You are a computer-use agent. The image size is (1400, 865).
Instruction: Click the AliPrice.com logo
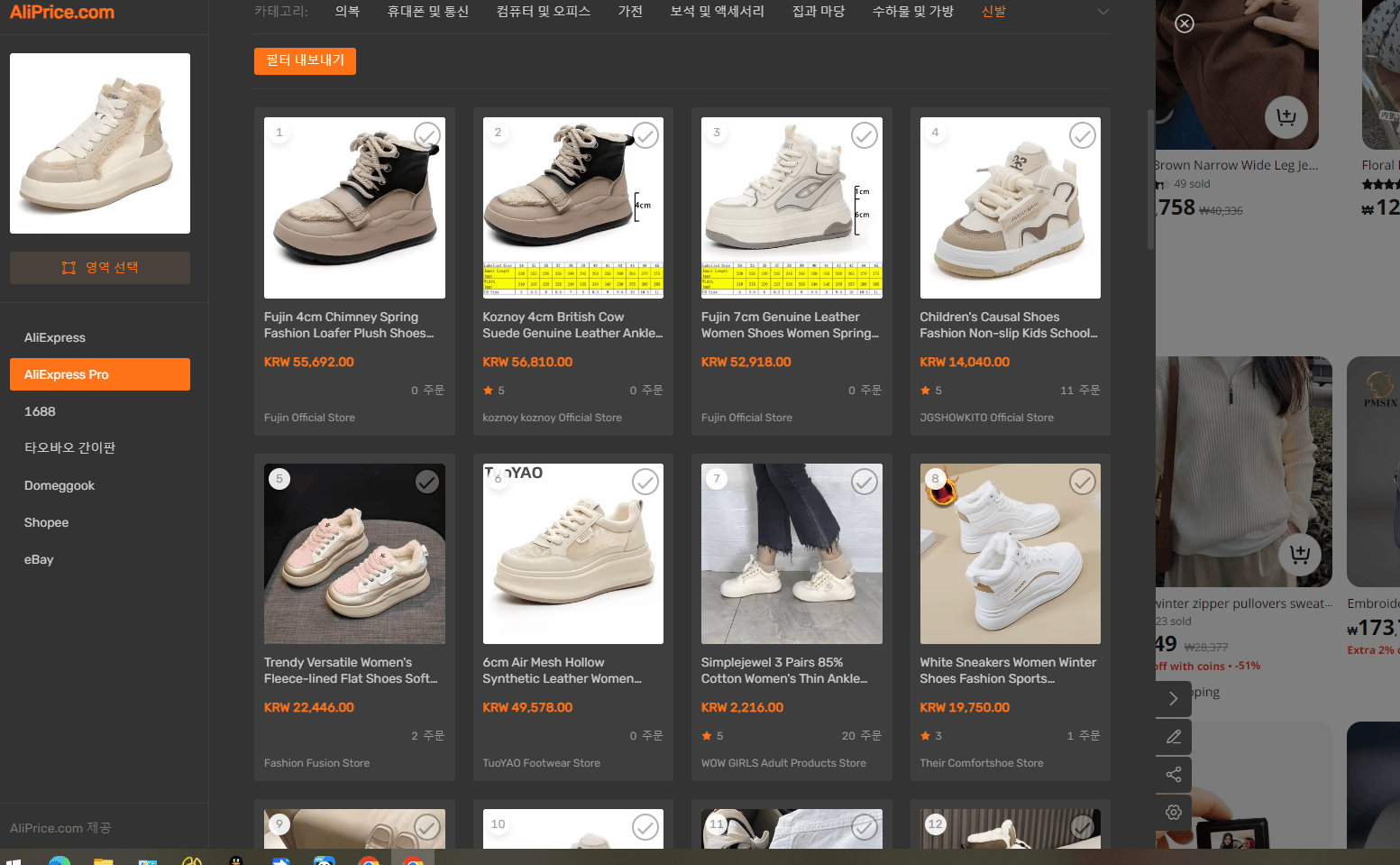62,13
